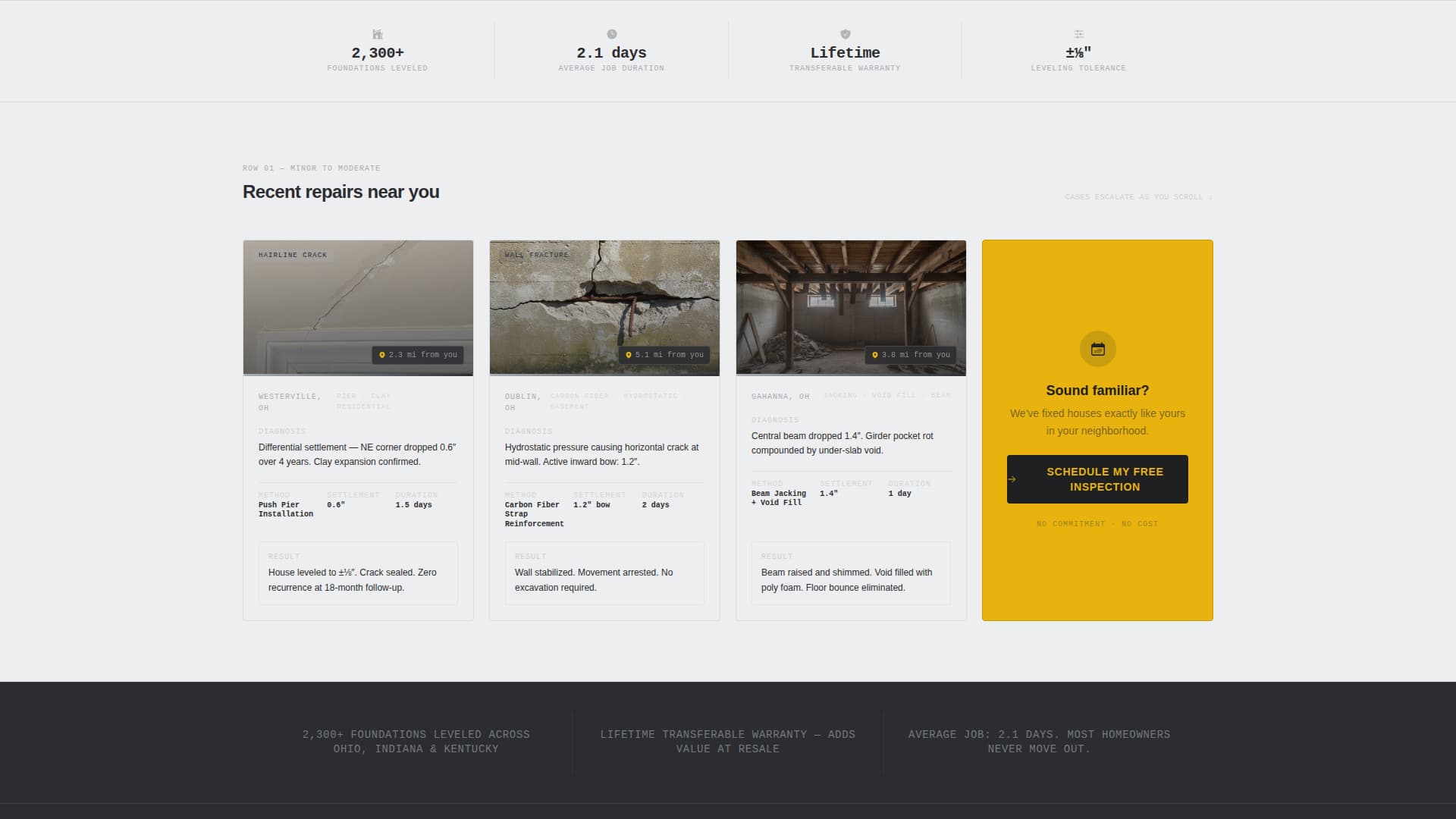Click the shield icon above the Lifetime warranty stat
Screen dimensions: 1456x819
coord(844,33)
